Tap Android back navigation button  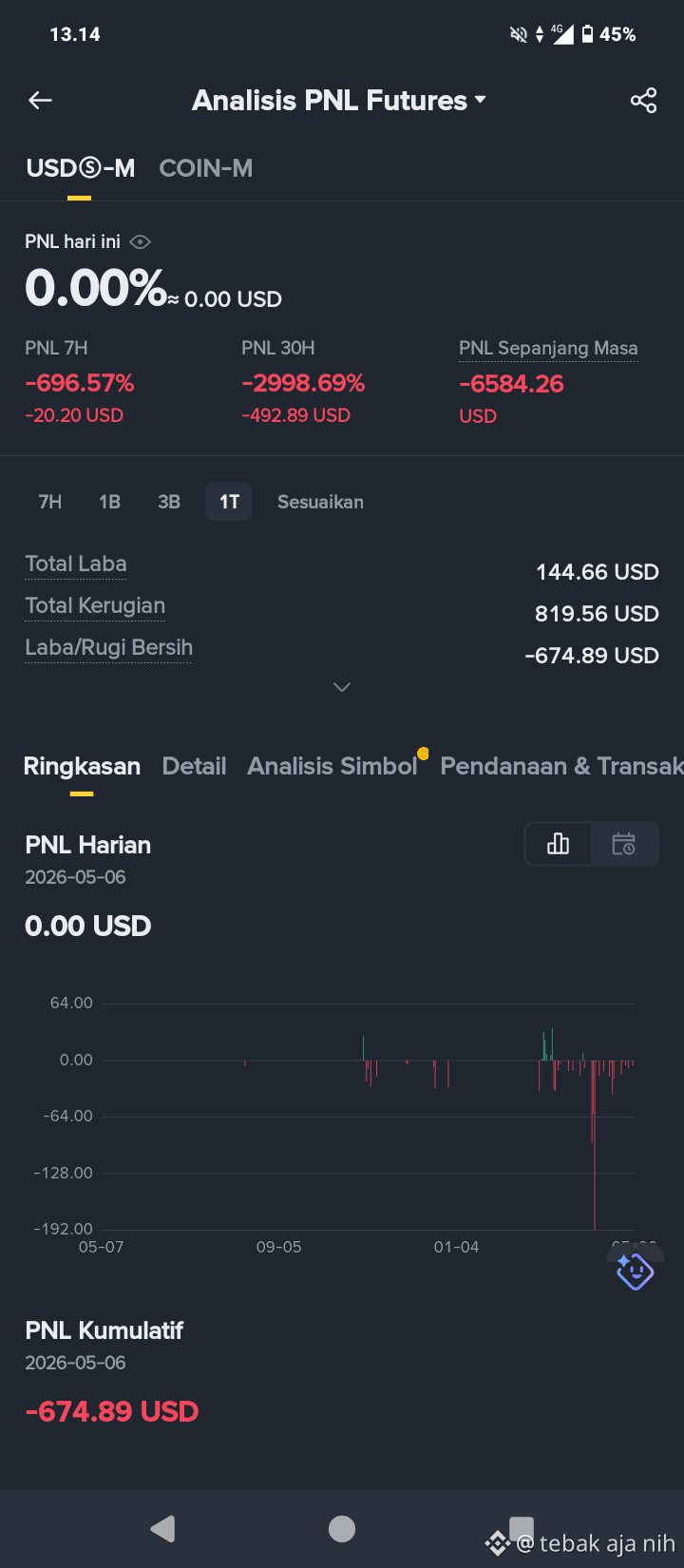point(163,1528)
